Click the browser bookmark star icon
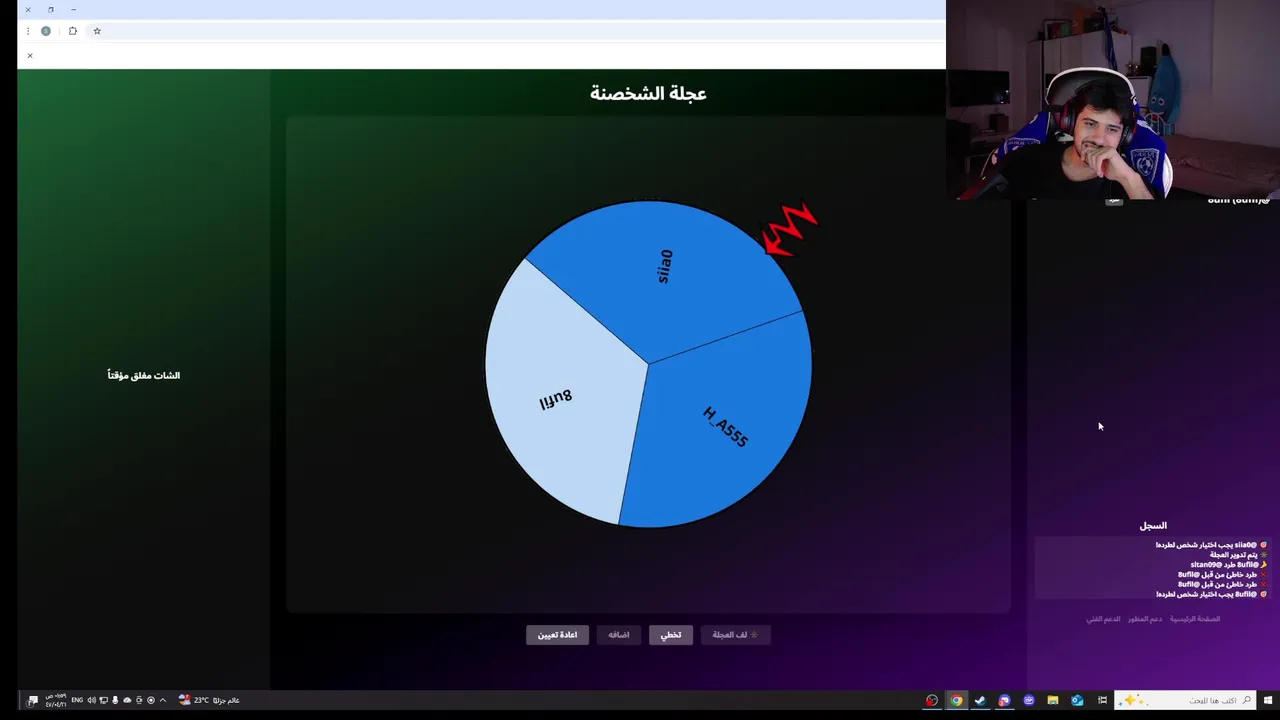The image size is (1280, 720). pyautogui.click(x=97, y=31)
